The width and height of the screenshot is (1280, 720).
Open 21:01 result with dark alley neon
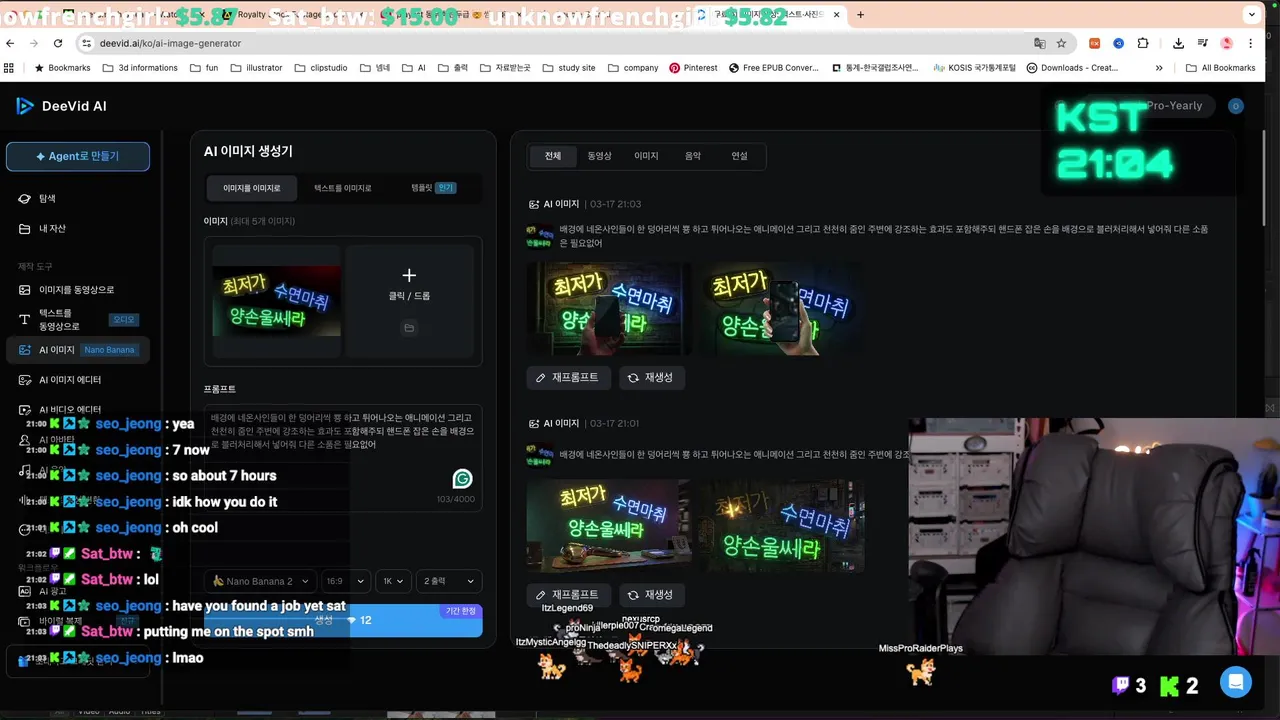point(782,526)
